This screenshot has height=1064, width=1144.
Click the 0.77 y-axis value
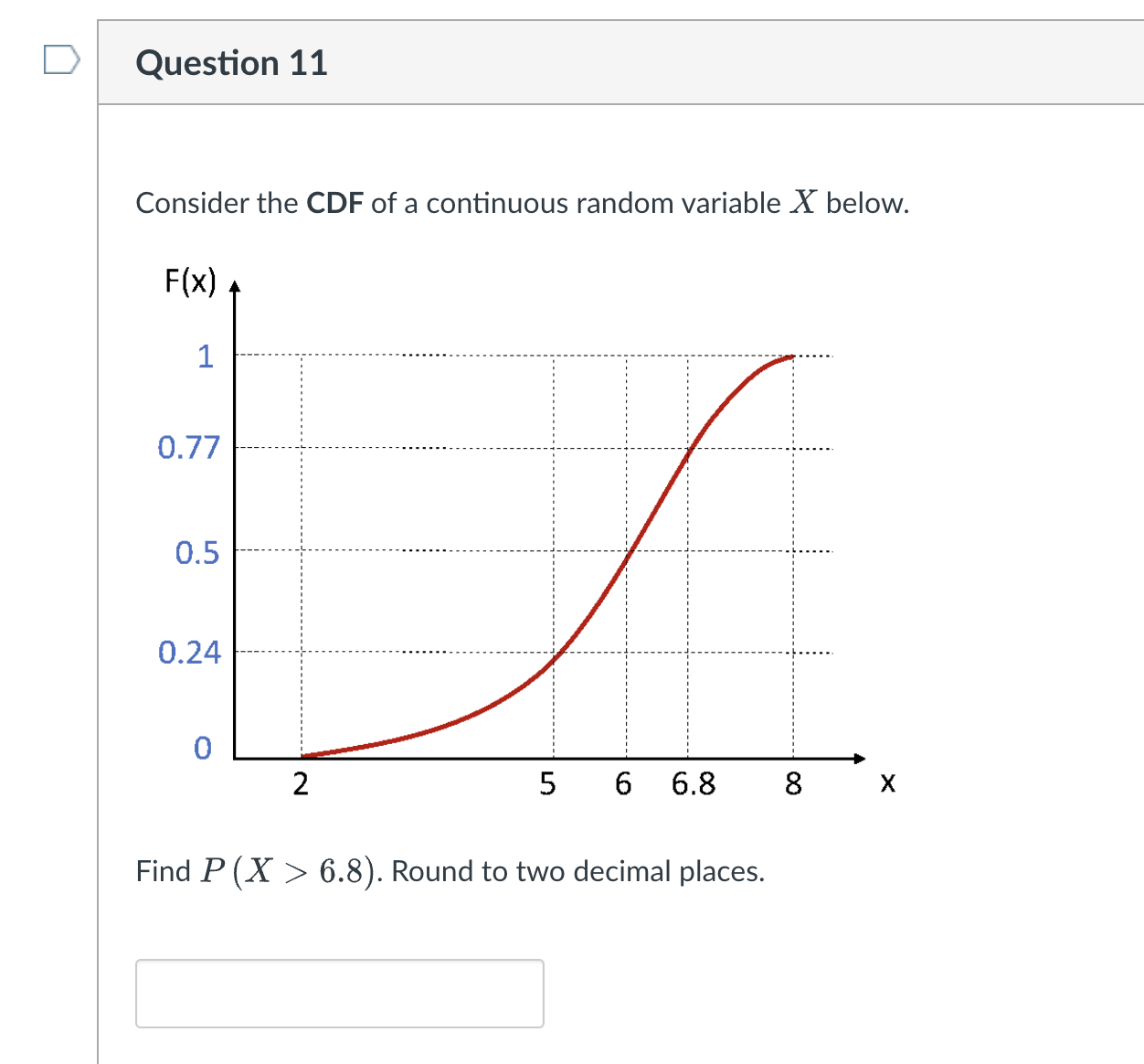click(189, 448)
